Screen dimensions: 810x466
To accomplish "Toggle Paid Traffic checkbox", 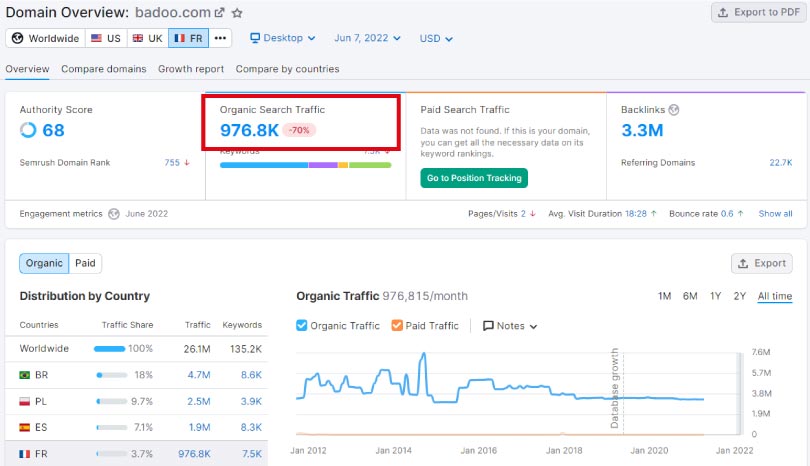I will tap(397, 325).
